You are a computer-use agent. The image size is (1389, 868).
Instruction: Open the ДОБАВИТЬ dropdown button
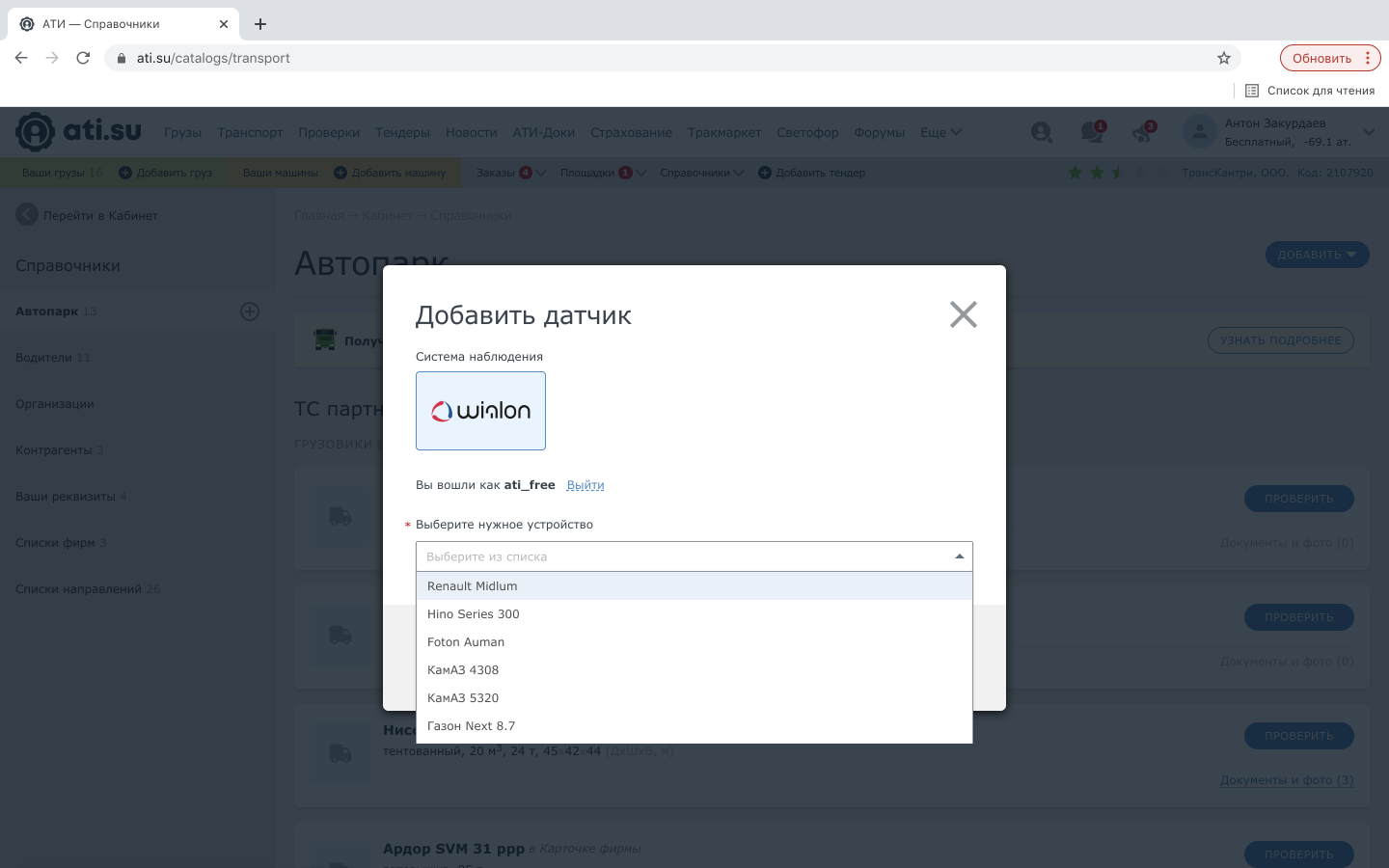1317,255
